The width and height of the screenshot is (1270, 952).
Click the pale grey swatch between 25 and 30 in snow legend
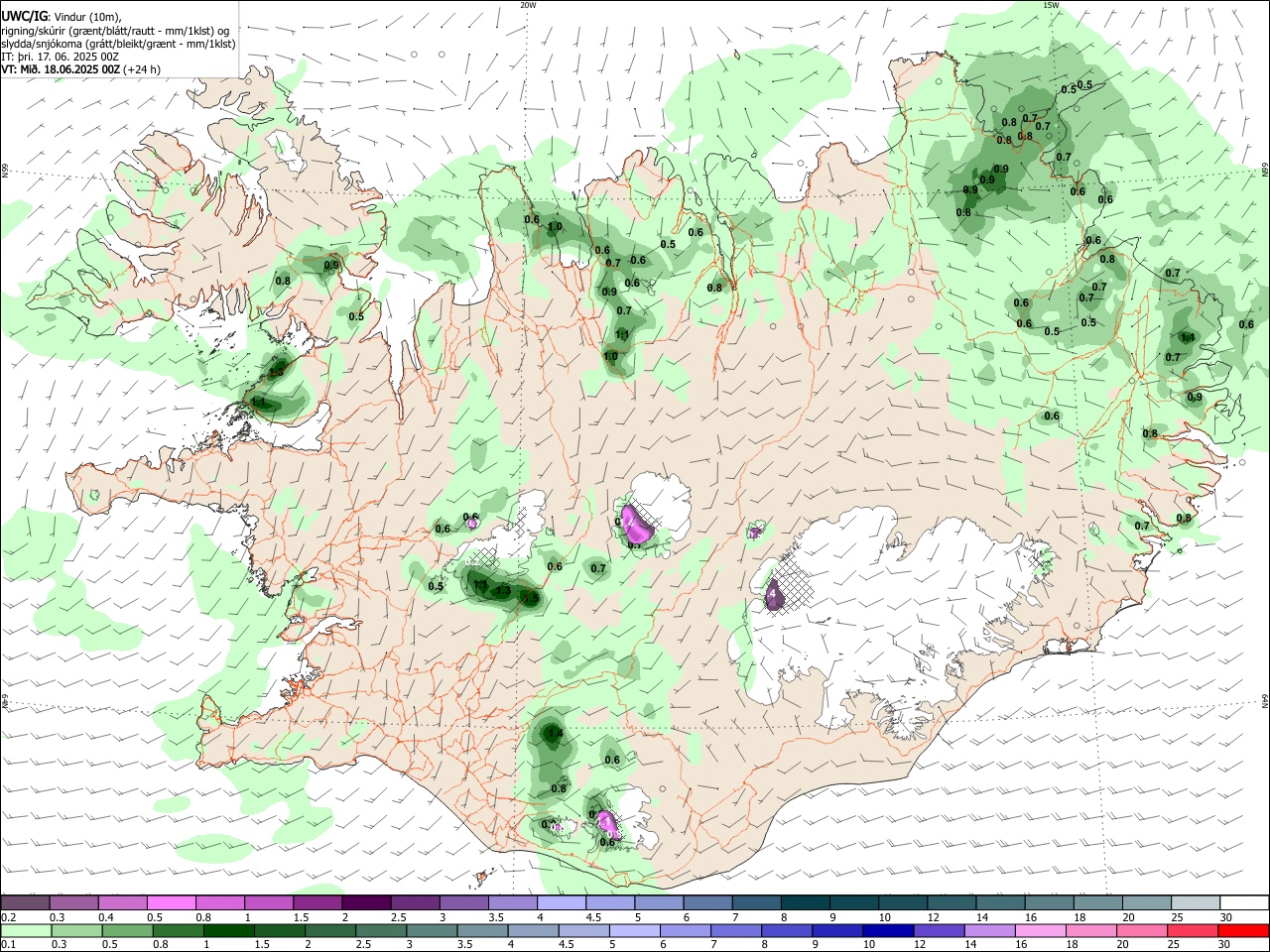point(1195,903)
